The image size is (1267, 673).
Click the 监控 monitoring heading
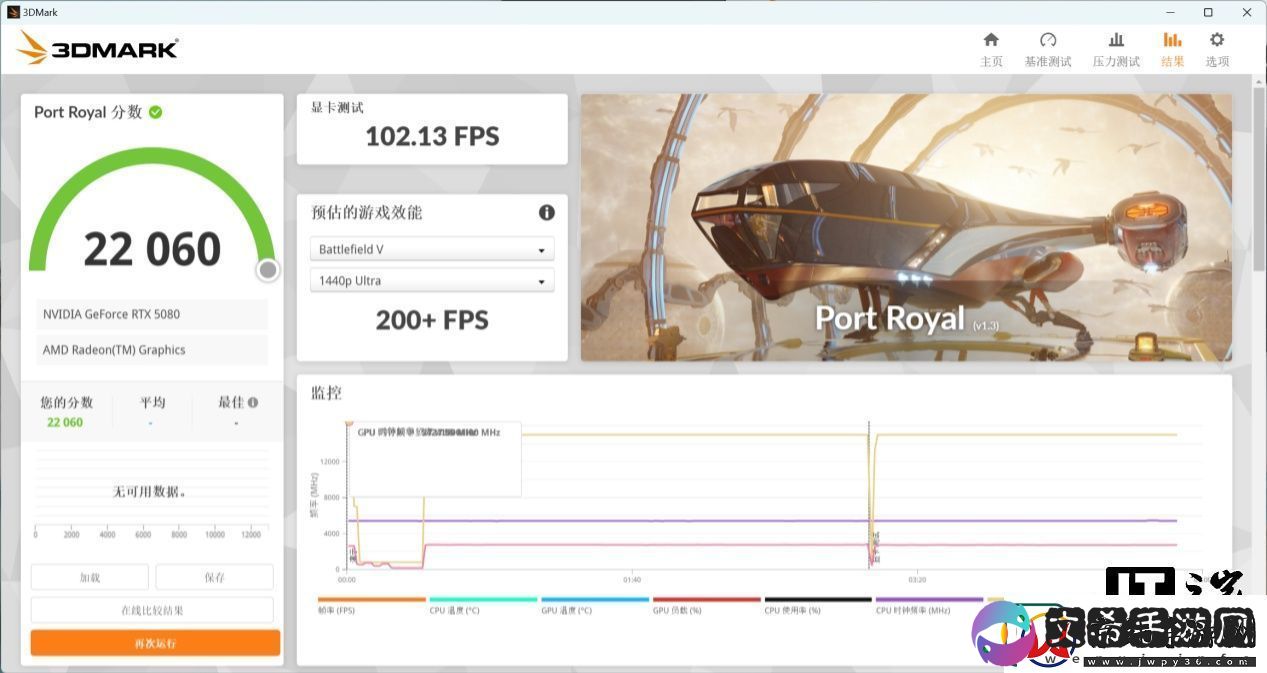[326, 393]
